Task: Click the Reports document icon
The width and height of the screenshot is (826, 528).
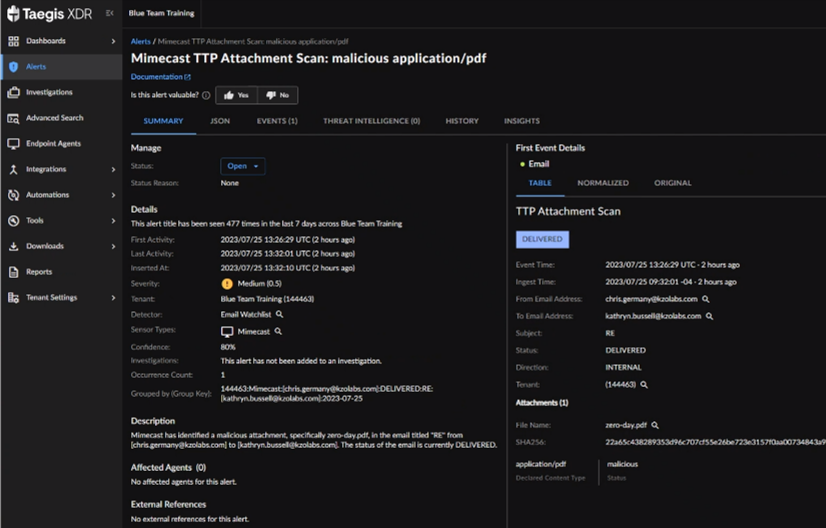Action: coord(13,272)
